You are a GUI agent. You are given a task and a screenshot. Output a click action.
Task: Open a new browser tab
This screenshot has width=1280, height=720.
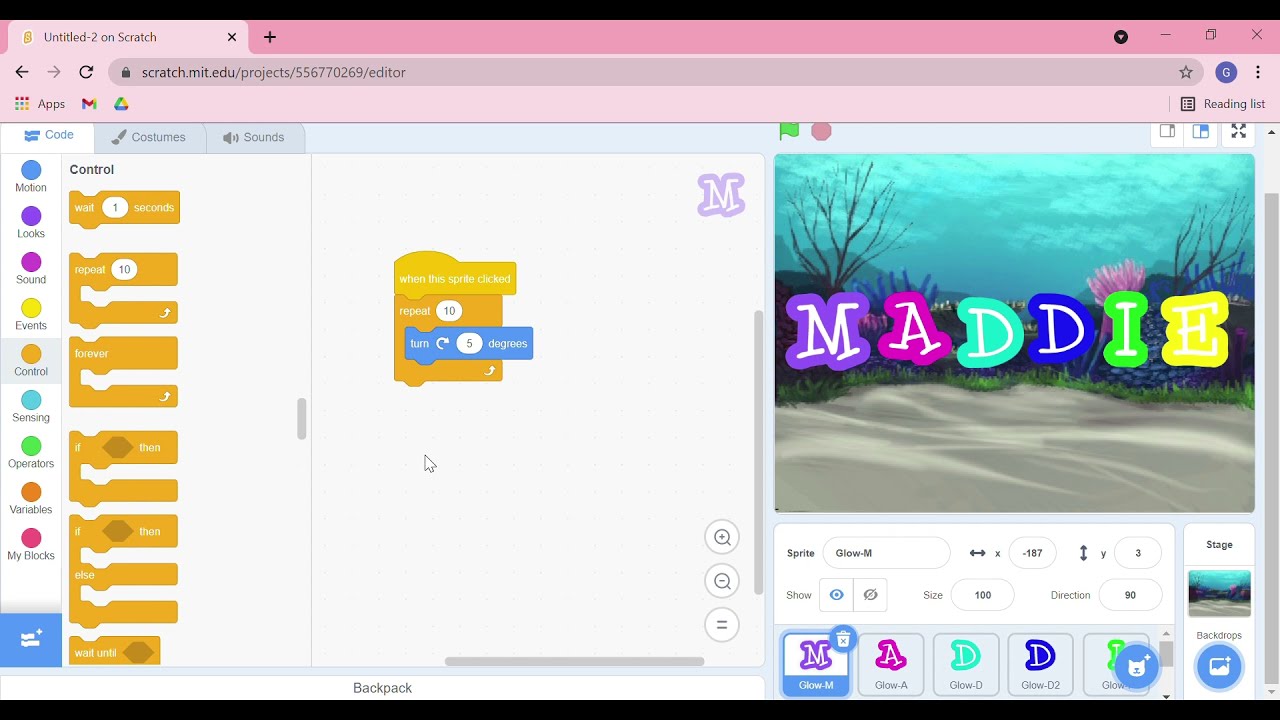point(270,37)
